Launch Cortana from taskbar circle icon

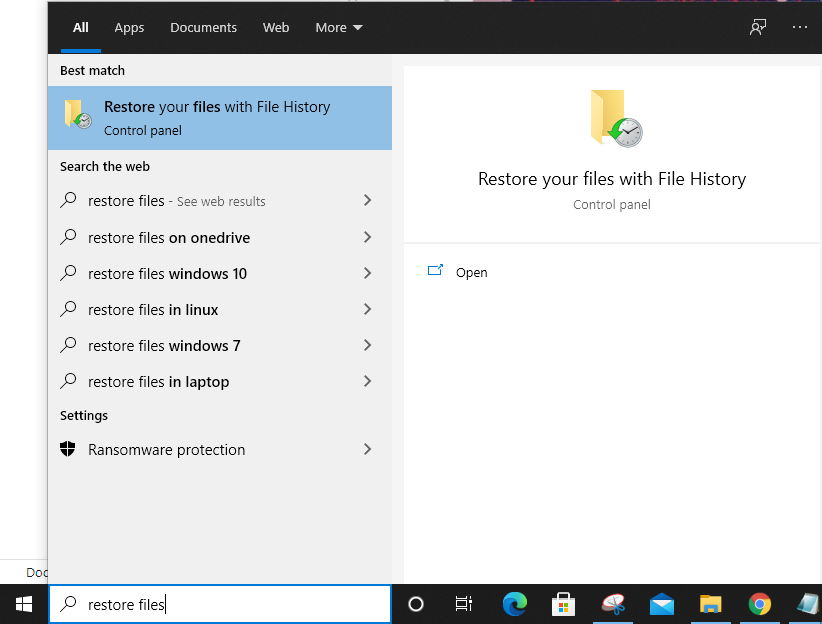(416, 604)
